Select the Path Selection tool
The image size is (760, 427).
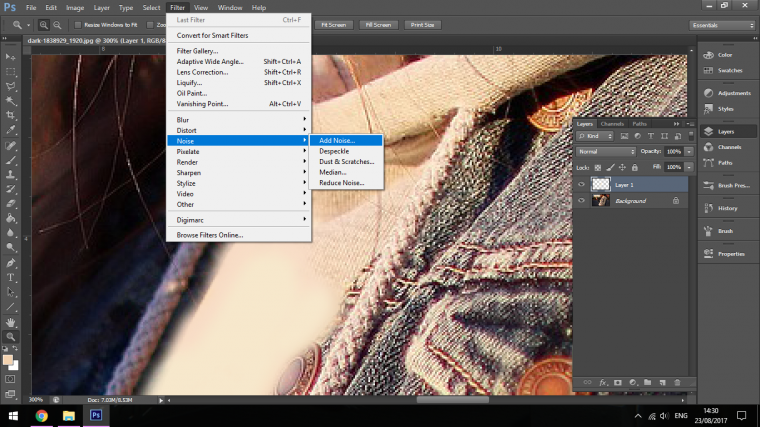point(10,292)
